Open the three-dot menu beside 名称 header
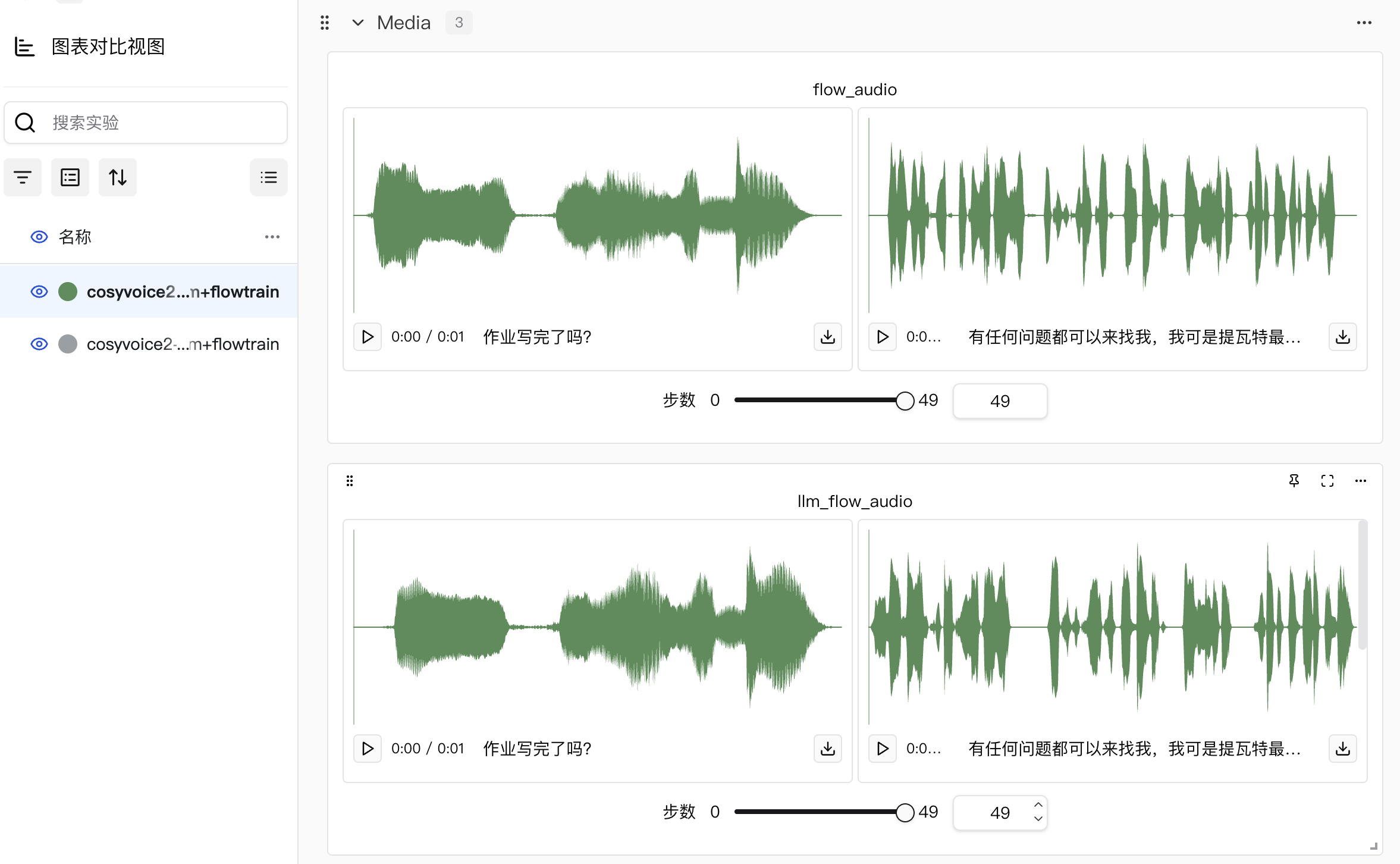 coord(272,237)
